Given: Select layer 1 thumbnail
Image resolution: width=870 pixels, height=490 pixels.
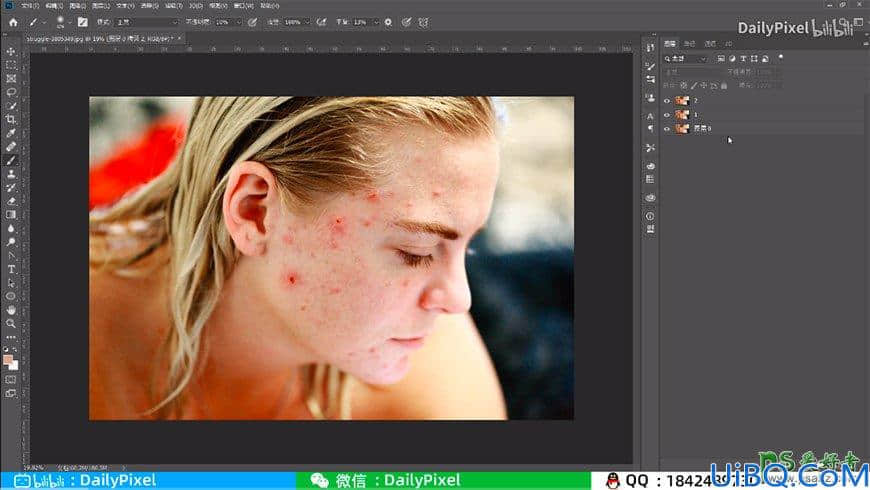Looking at the screenshot, I should (x=682, y=115).
